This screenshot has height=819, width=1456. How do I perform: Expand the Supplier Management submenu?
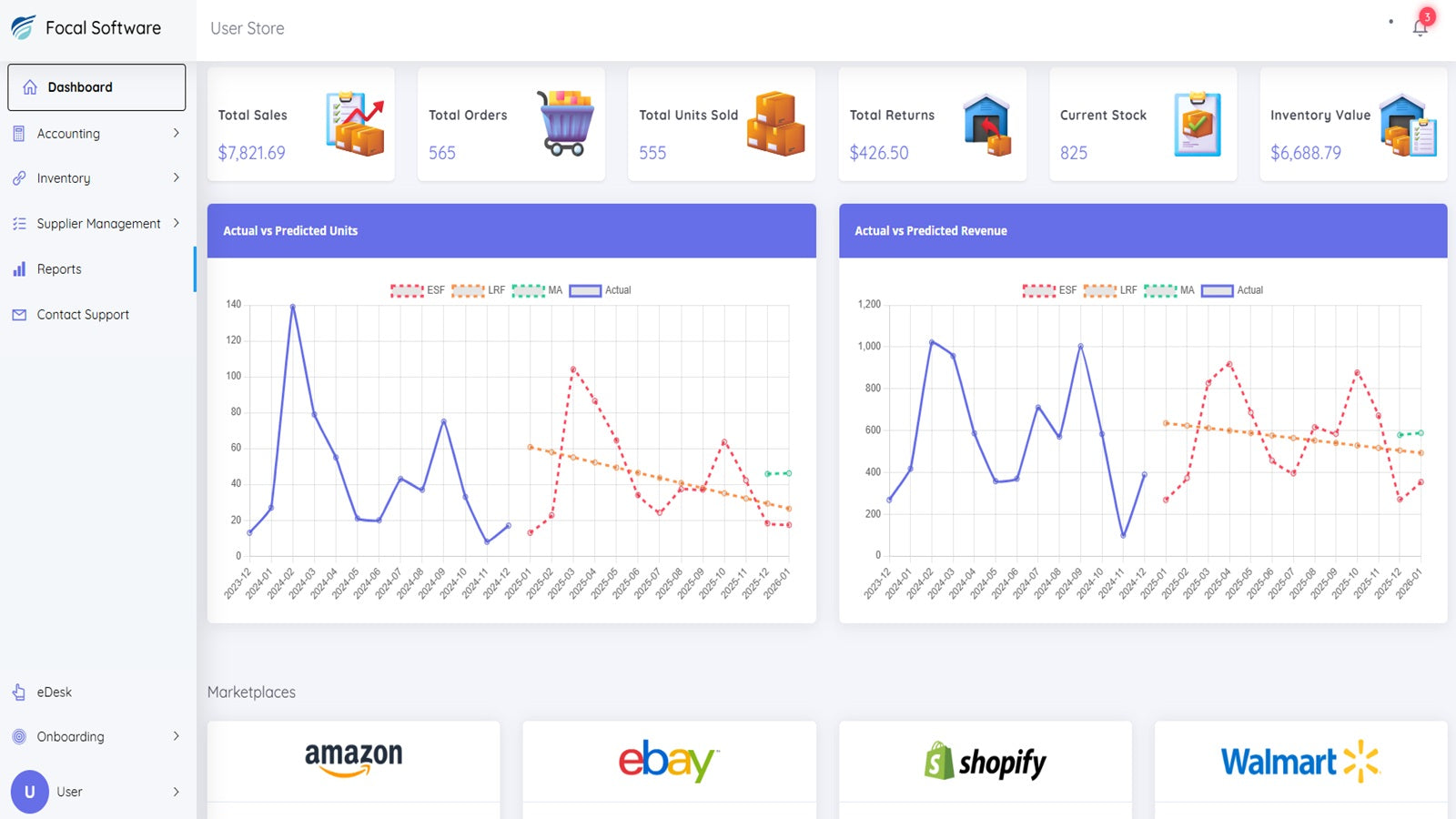coord(96,224)
